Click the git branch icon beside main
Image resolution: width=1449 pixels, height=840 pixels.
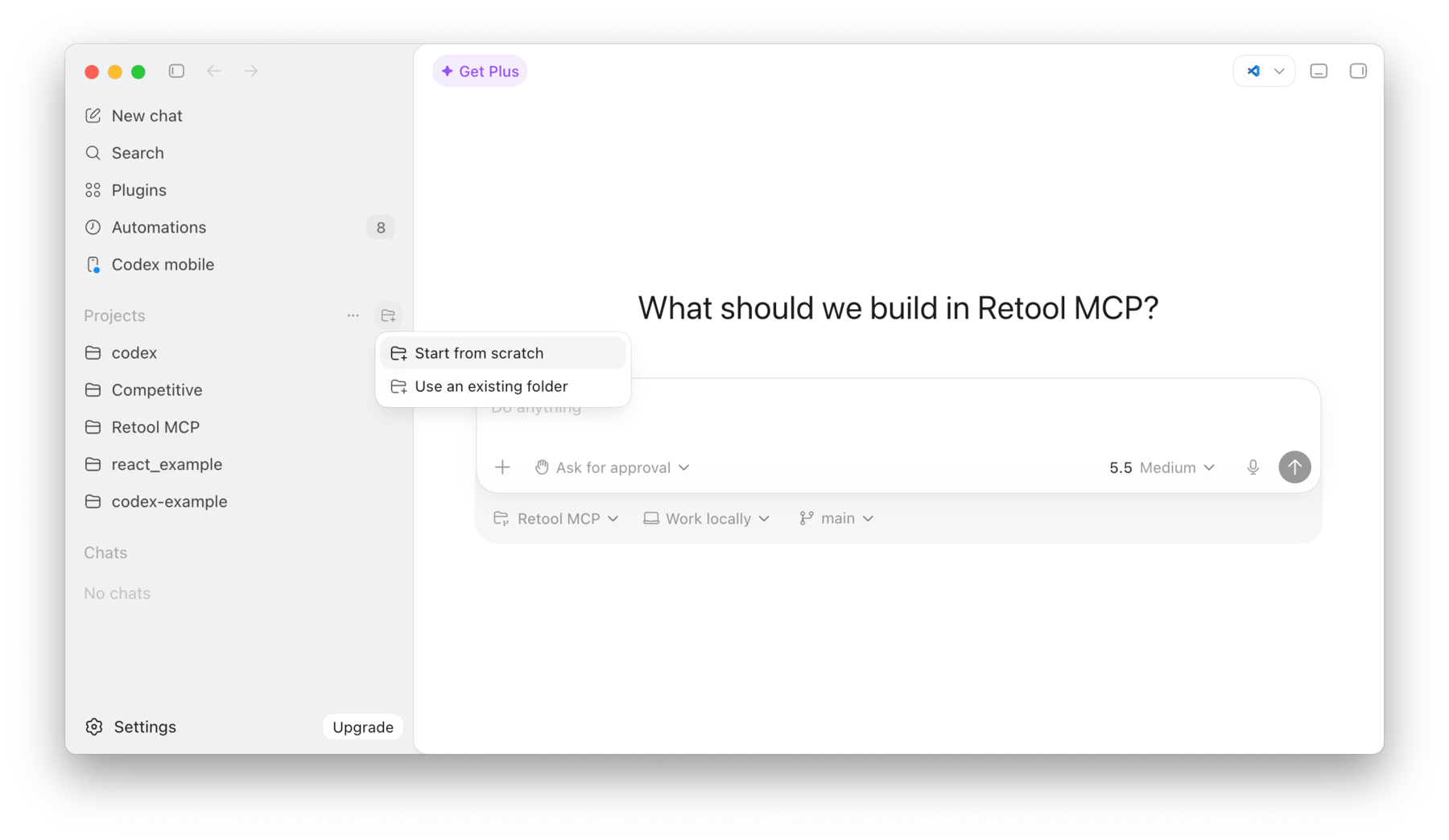pos(806,518)
